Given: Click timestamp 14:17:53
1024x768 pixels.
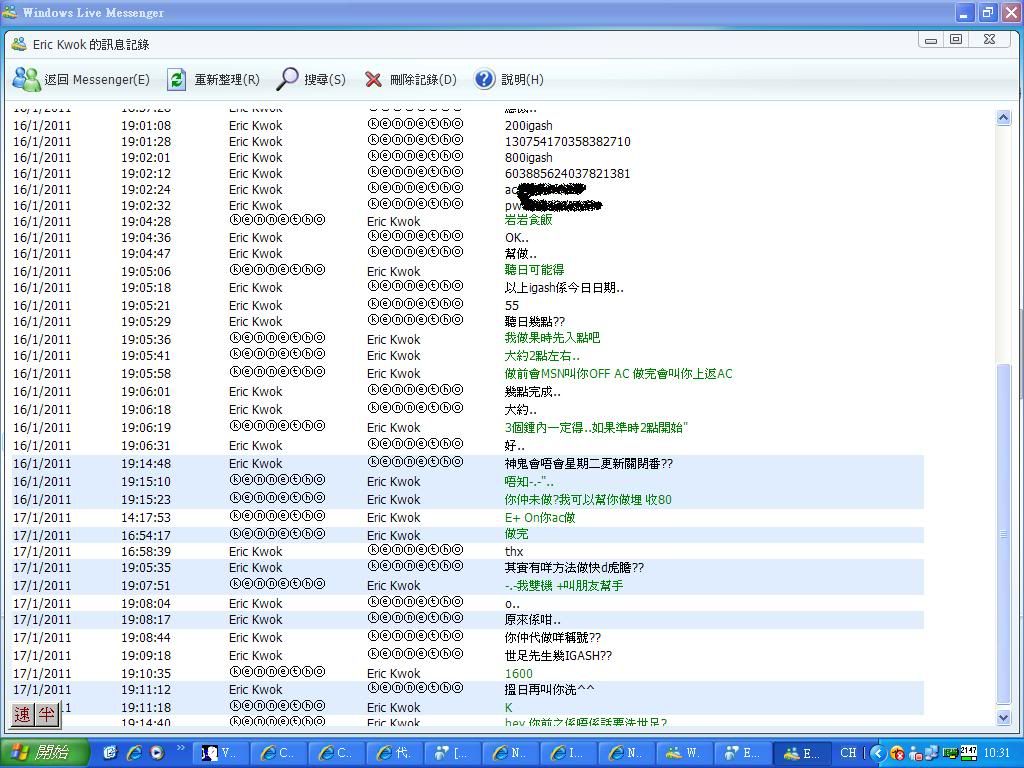Looking at the screenshot, I should click(x=146, y=517).
